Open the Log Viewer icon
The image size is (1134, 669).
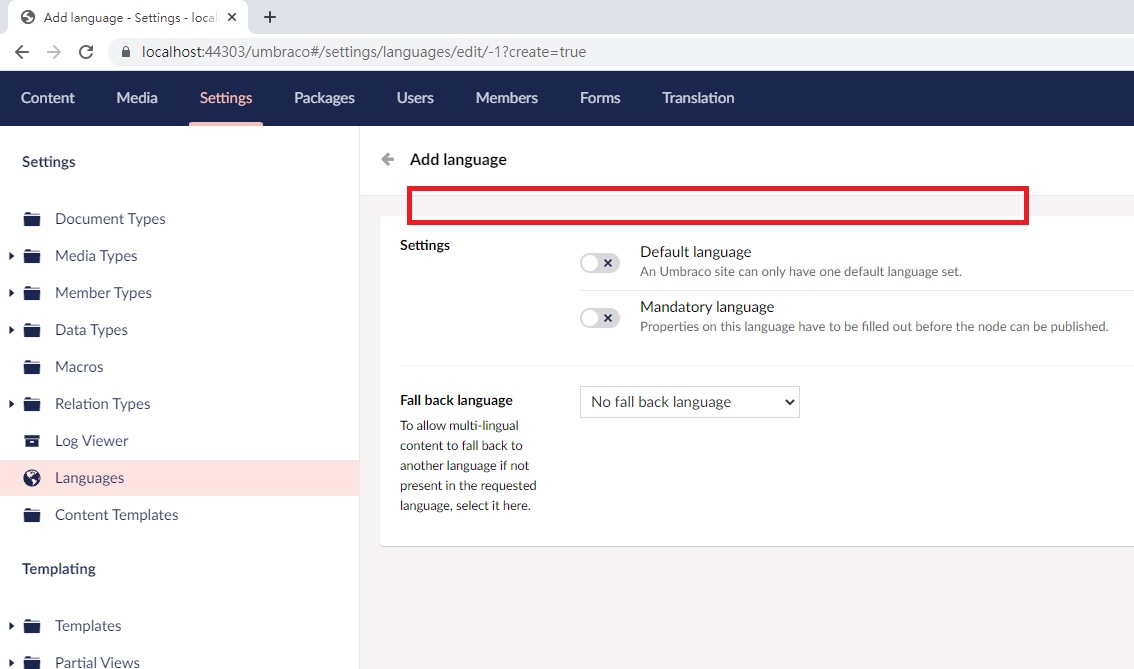pos(31,440)
